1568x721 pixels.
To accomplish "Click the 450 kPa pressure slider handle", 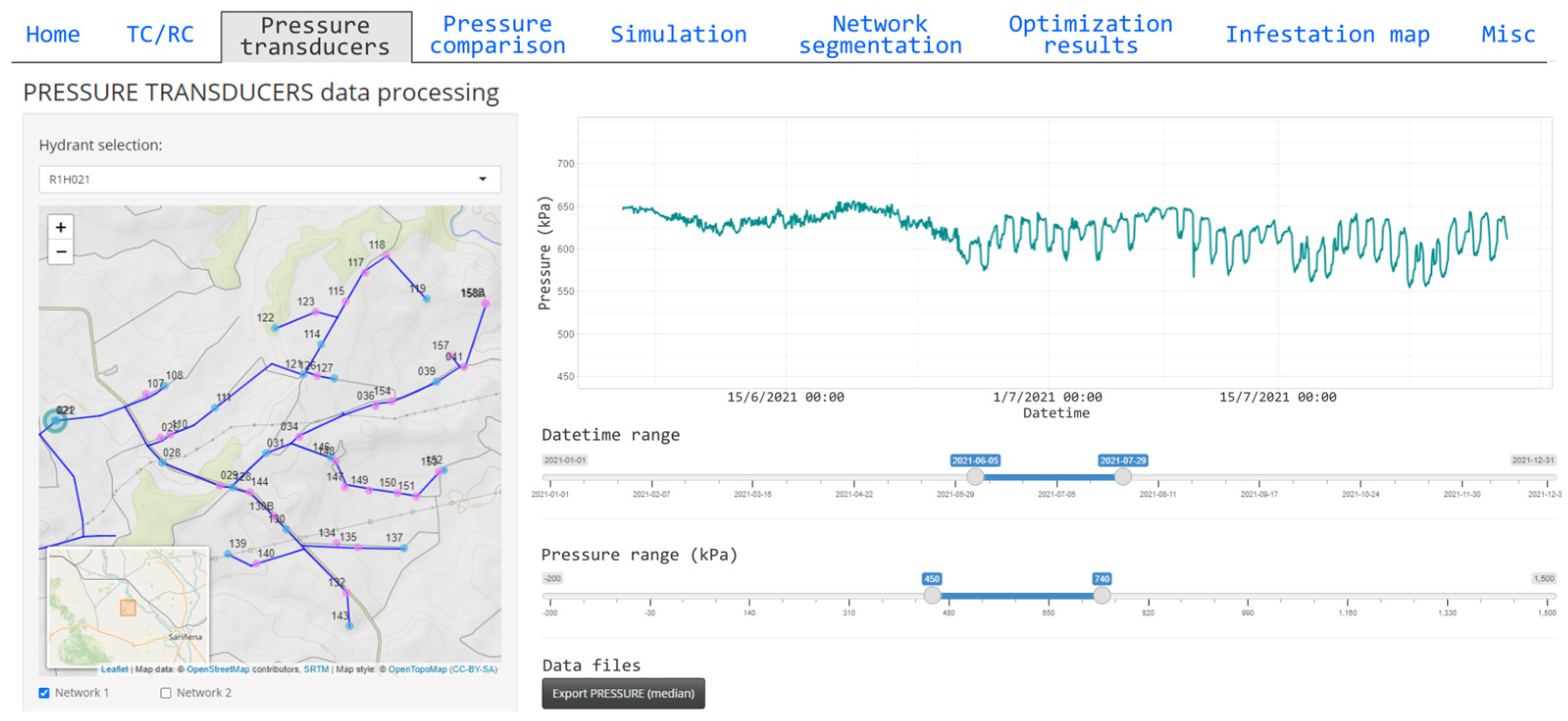I will [x=931, y=595].
